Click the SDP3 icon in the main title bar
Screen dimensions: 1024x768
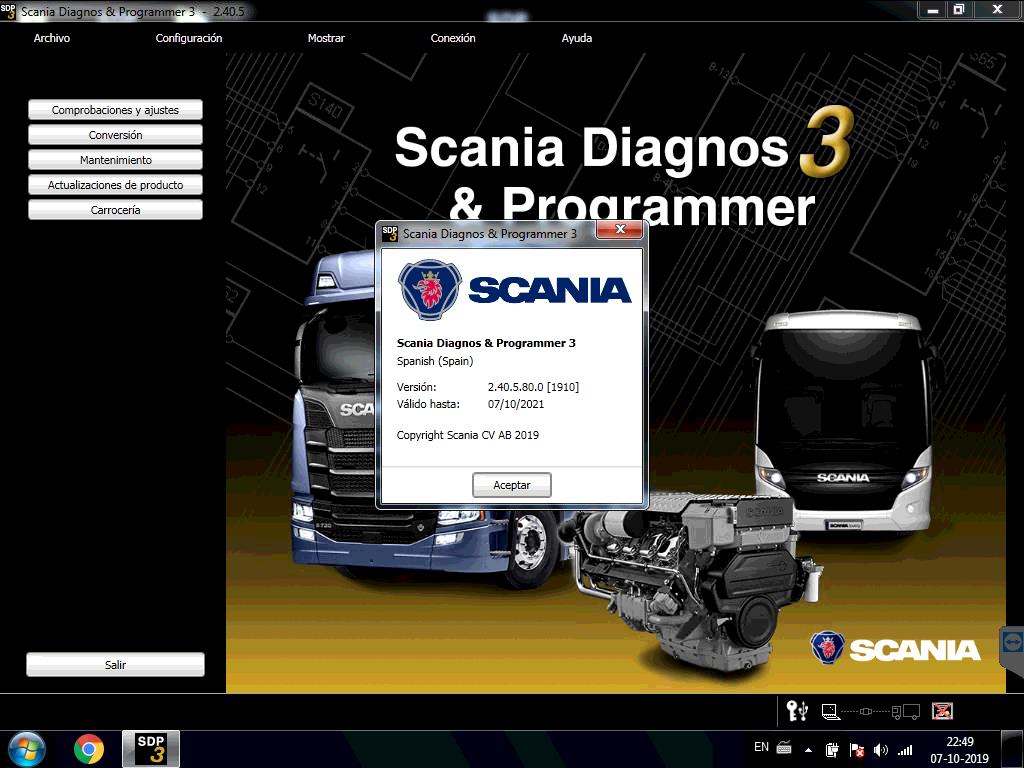pos(8,11)
